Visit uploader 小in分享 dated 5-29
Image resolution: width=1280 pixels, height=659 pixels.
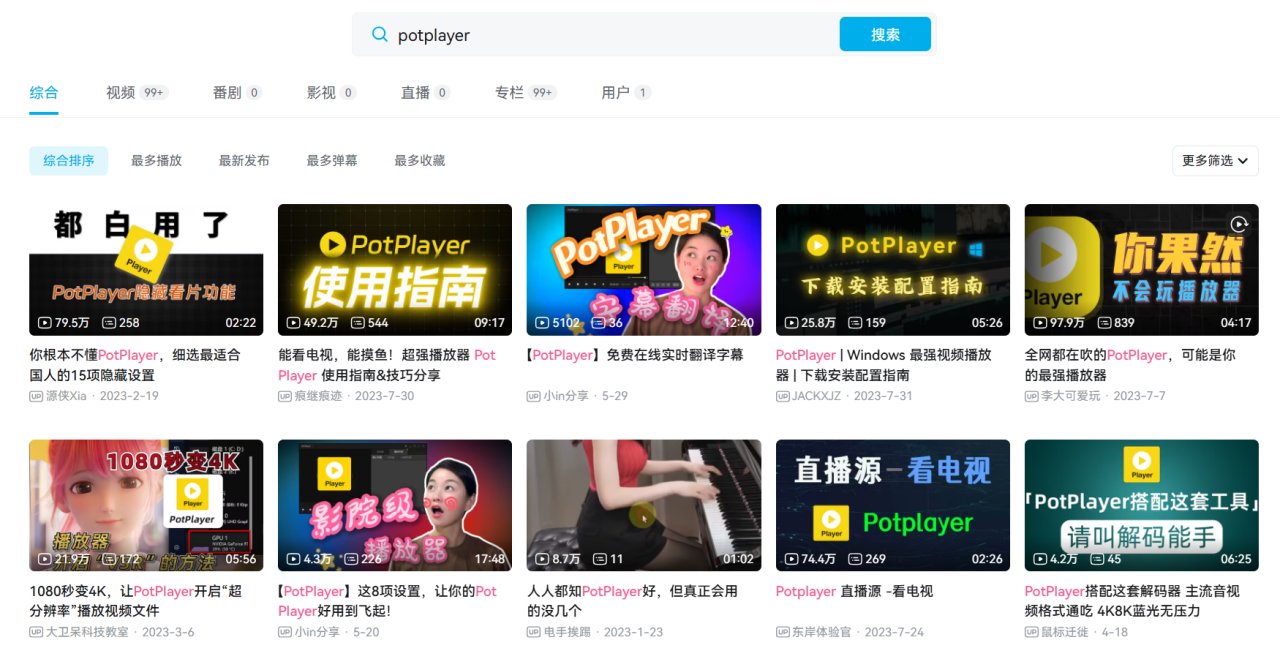tap(565, 396)
